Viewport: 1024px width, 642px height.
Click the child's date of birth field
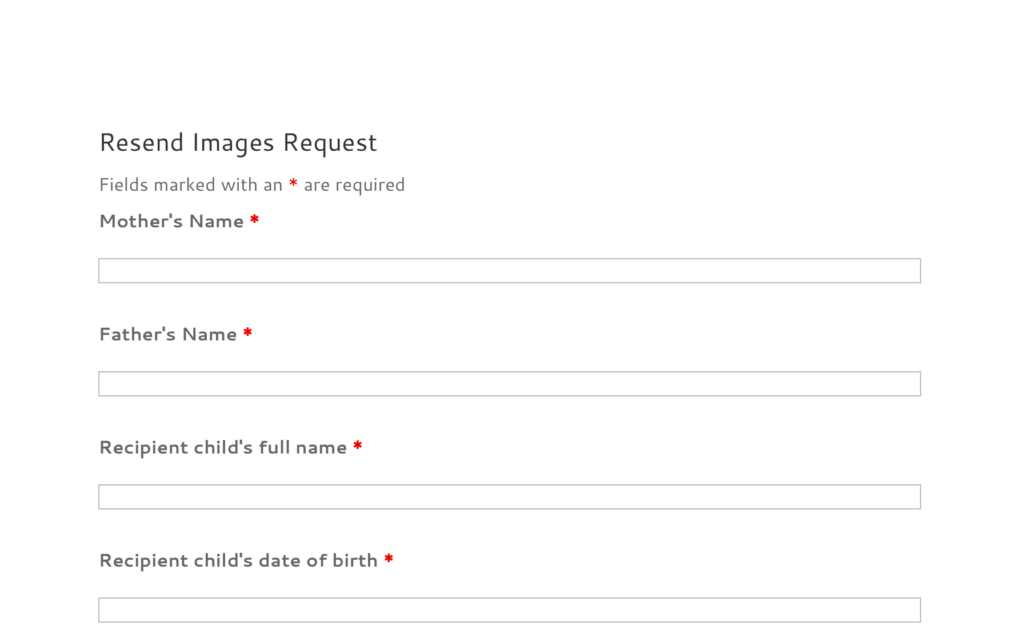pyautogui.click(x=509, y=610)
